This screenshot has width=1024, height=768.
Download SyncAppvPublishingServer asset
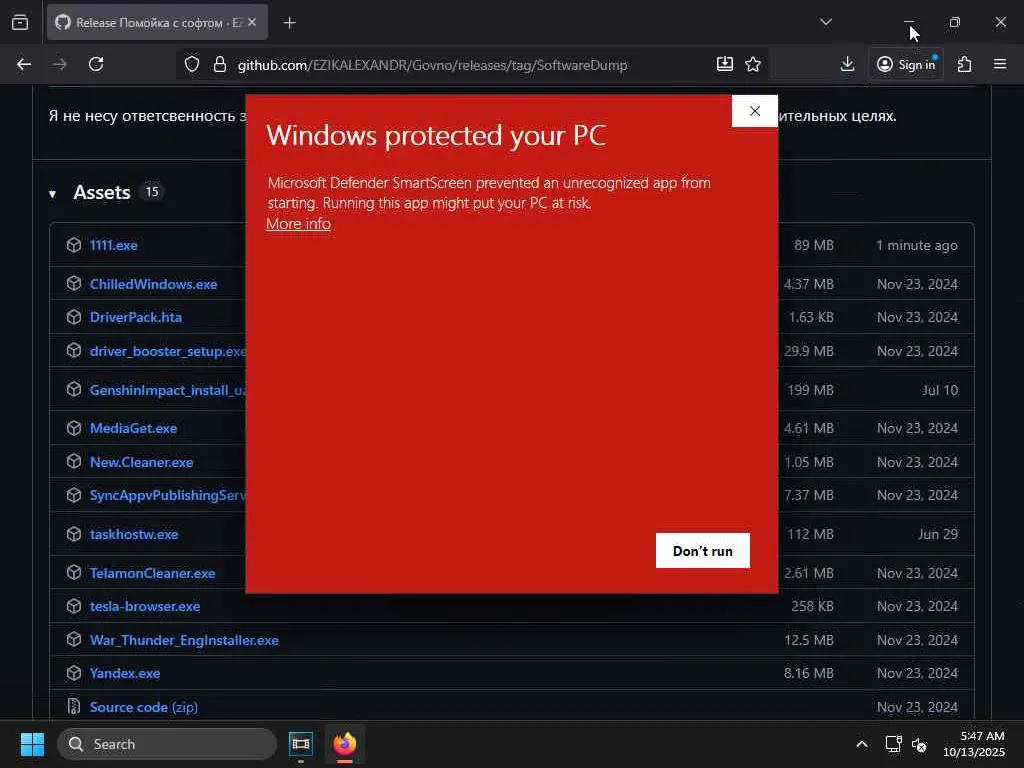coord(168,495)
